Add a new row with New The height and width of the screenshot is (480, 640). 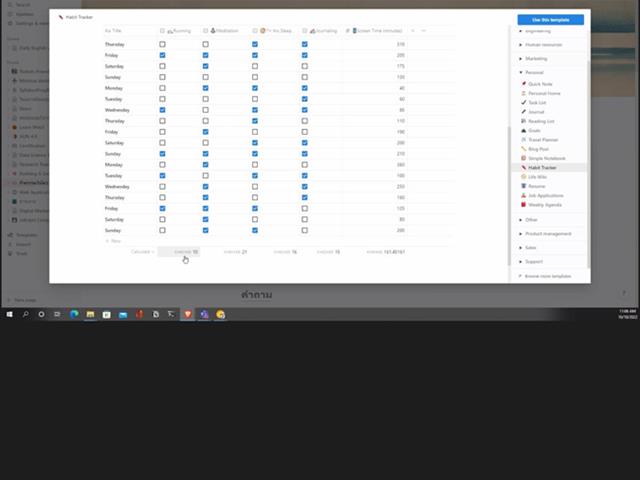pyautogui.click(x=113, y=241)
